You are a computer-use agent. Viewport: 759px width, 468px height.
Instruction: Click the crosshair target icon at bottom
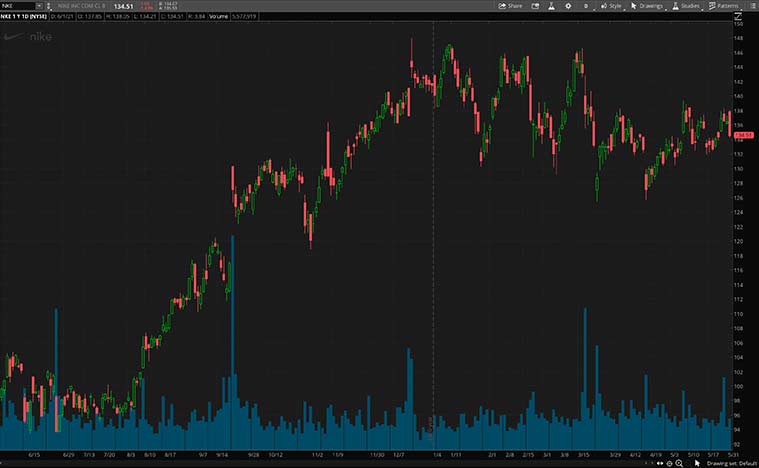point(667,462)
